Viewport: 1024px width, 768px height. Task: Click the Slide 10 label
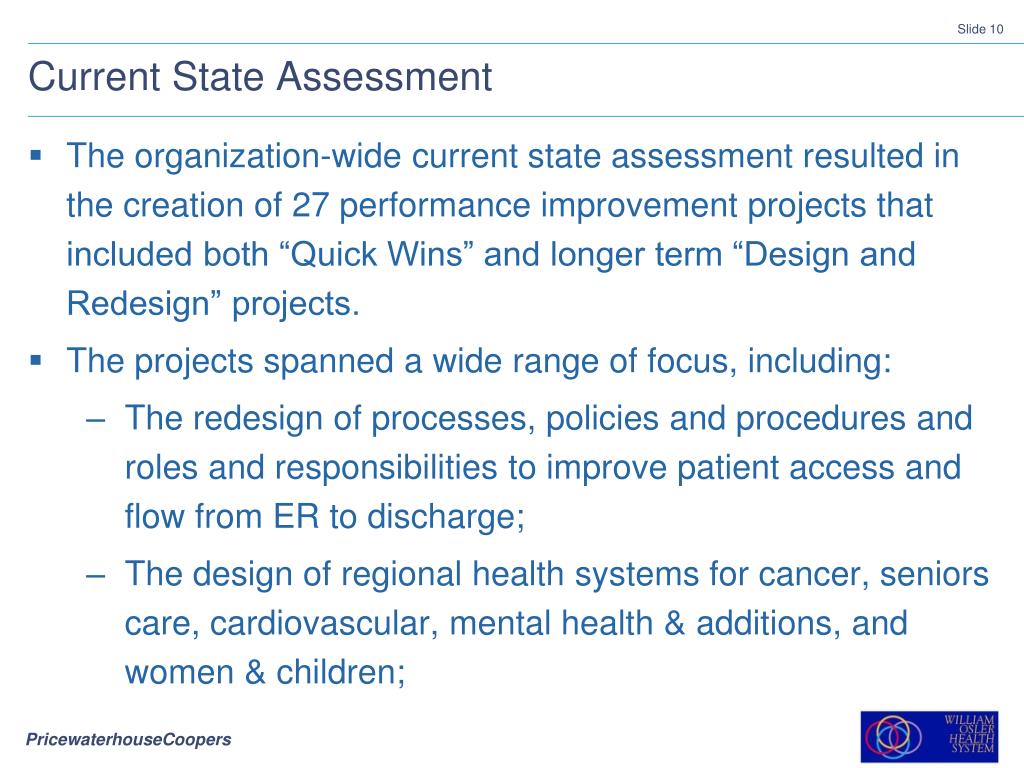click(x=980, y=29)
